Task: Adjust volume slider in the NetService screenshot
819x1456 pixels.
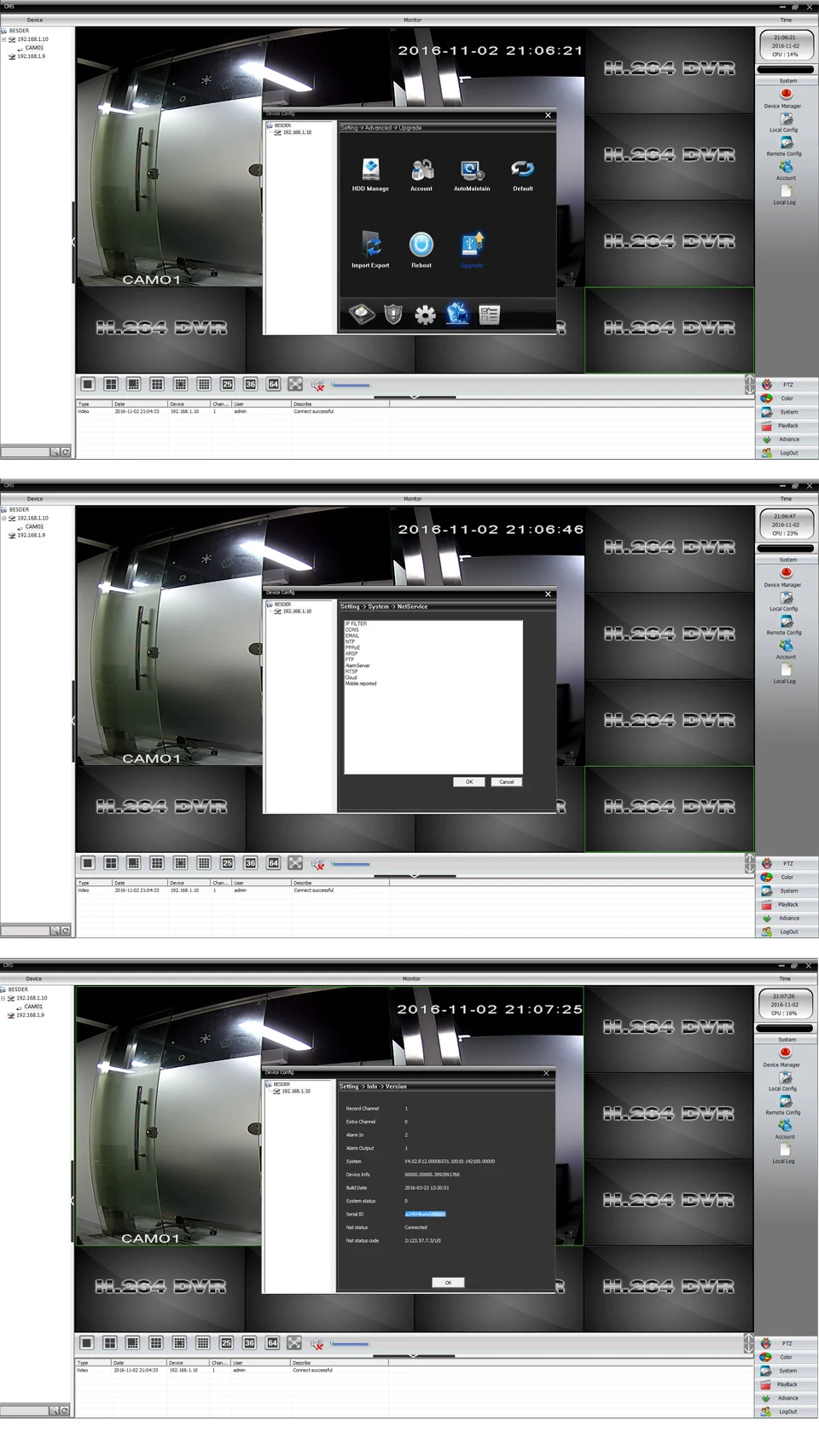Action: coord(351,864)
